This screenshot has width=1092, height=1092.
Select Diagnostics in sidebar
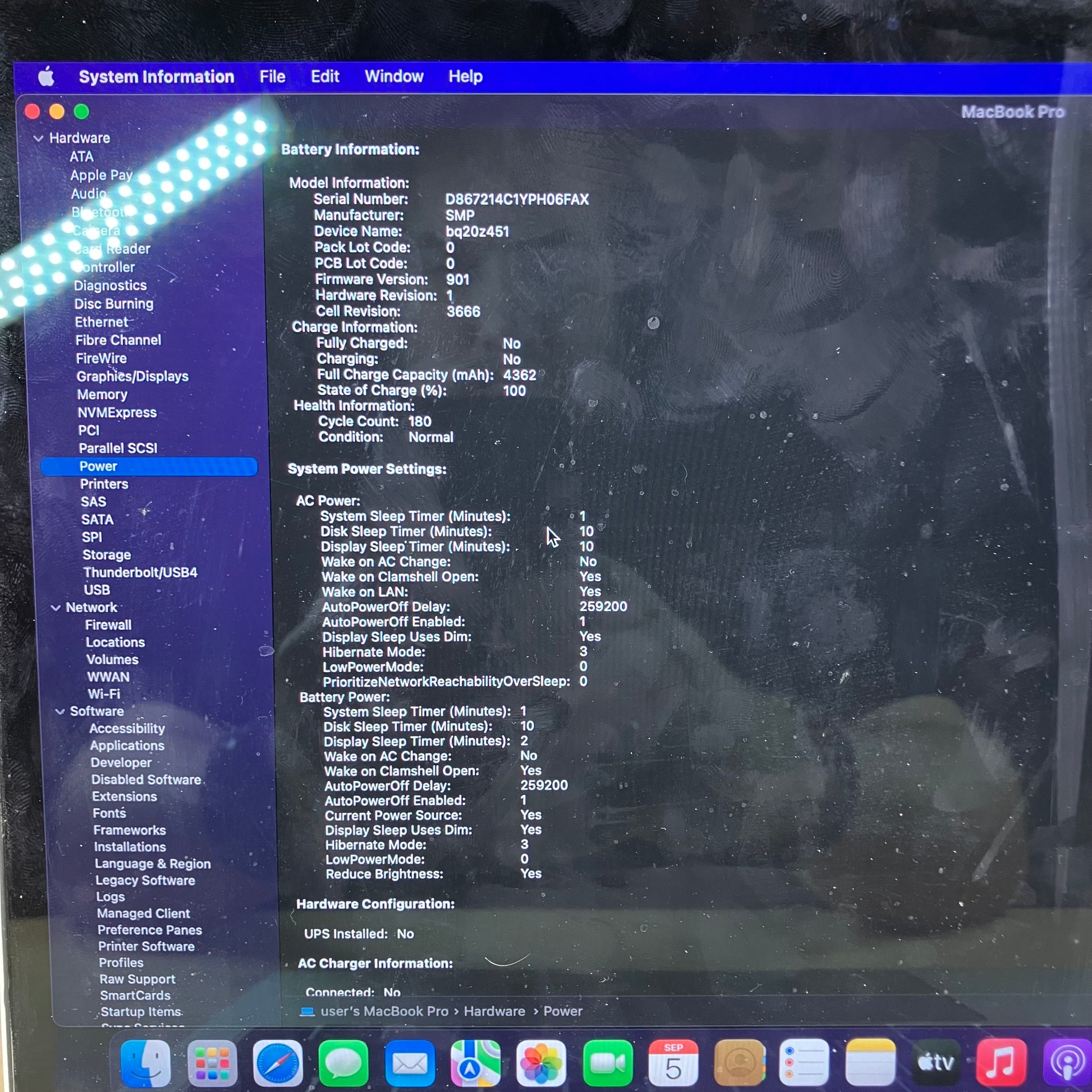(x=110, y=286)
